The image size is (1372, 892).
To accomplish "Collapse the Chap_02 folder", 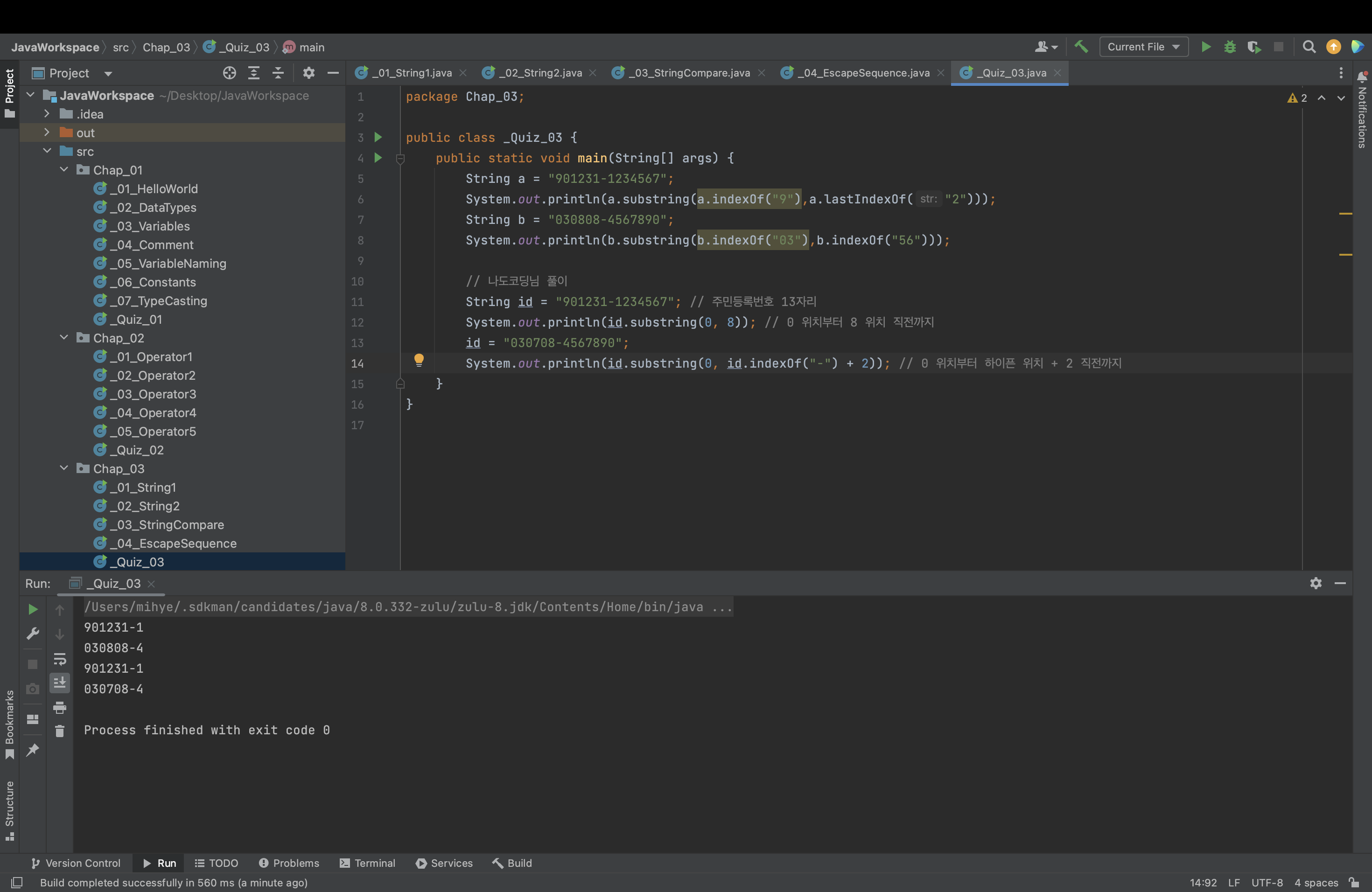I will [64, 338].
